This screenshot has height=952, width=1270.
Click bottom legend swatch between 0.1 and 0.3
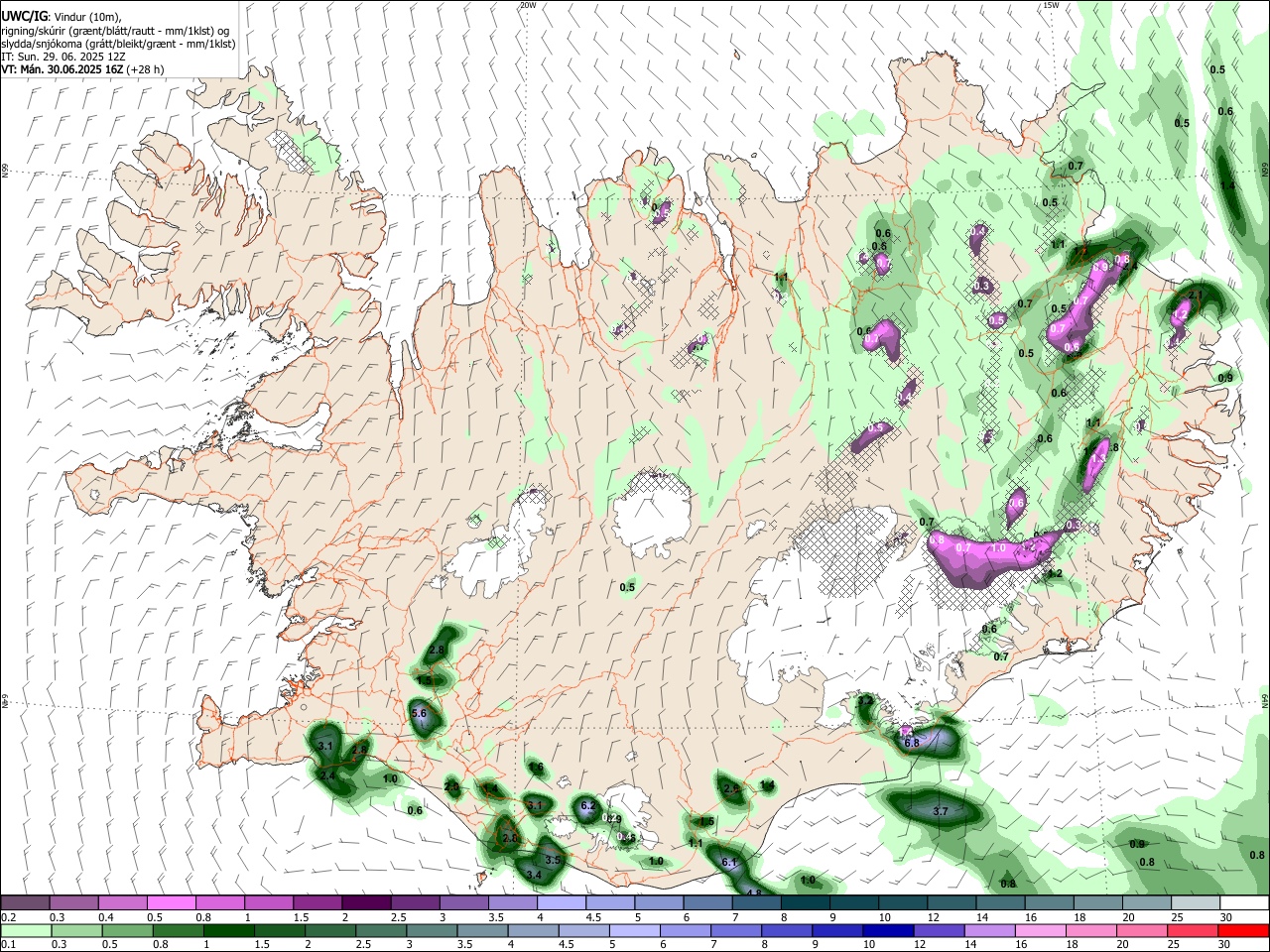[x=25, y=930]
